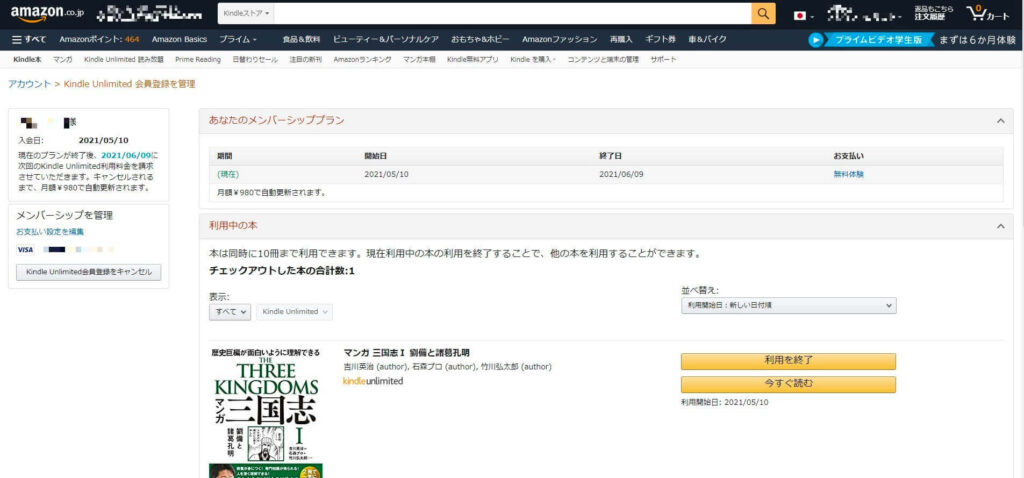The height and width of the screenshot is (478, 1024).
Task: Click the Japan flag language selector
Action: tap(803, 15)
